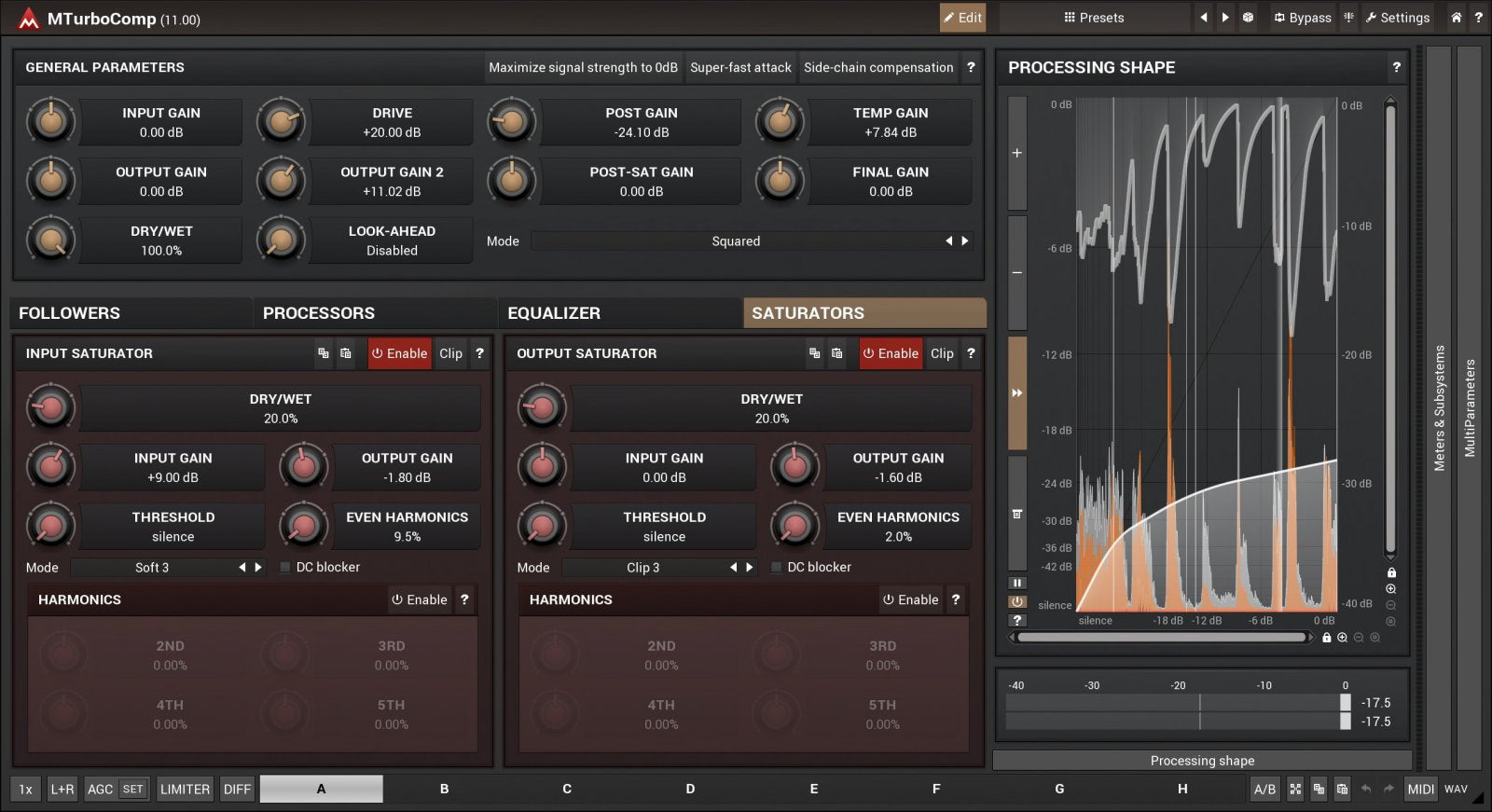Image resolution: width=1492 pixels, height=812 pixels.
Task: Open the Soft 3 mode dropdown
Action: tap(152, 567)
